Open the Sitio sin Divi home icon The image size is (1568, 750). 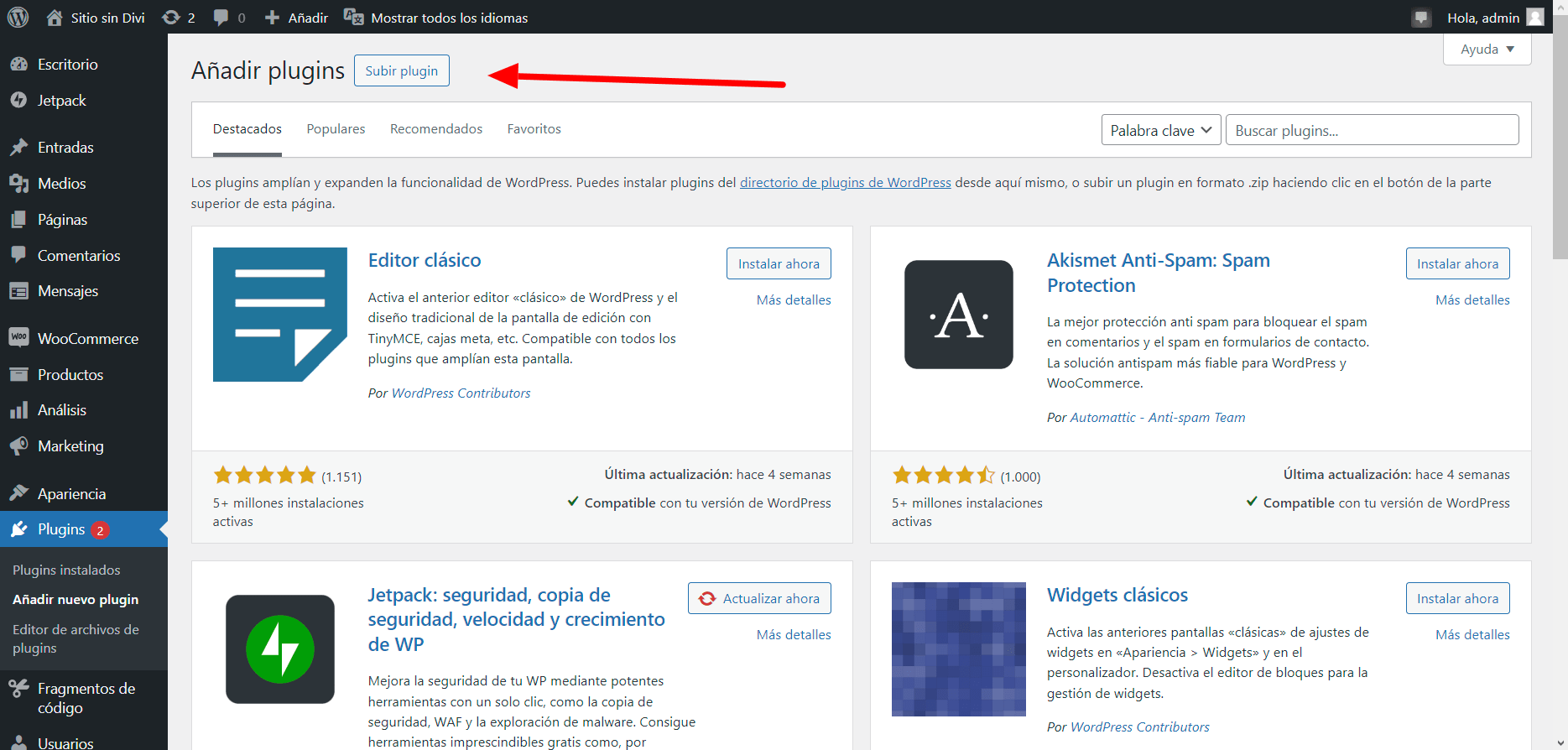pyautogui.click(x=55, y=18)
